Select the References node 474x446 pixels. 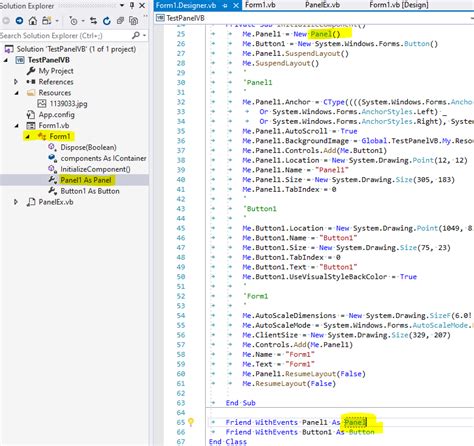[56, 82]
